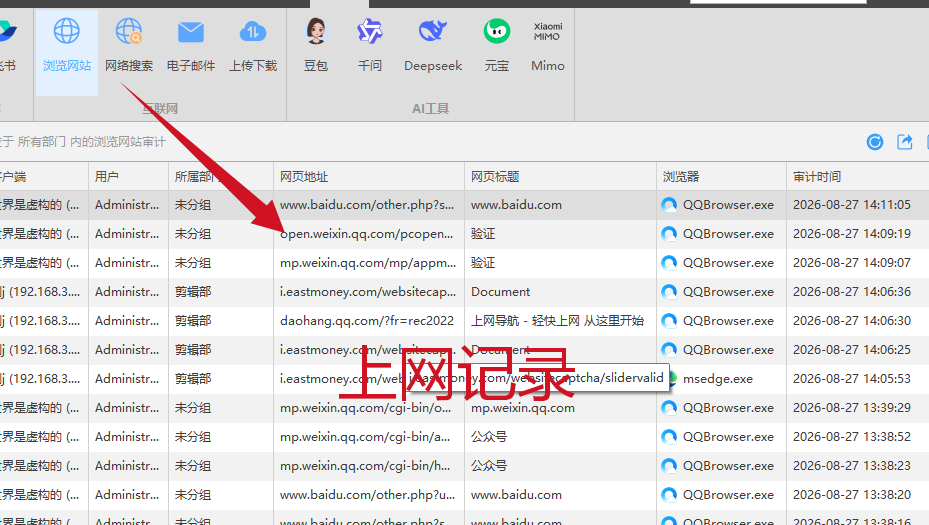
Task: Sort by 网页标题 column header
Action: coord(560,177)
